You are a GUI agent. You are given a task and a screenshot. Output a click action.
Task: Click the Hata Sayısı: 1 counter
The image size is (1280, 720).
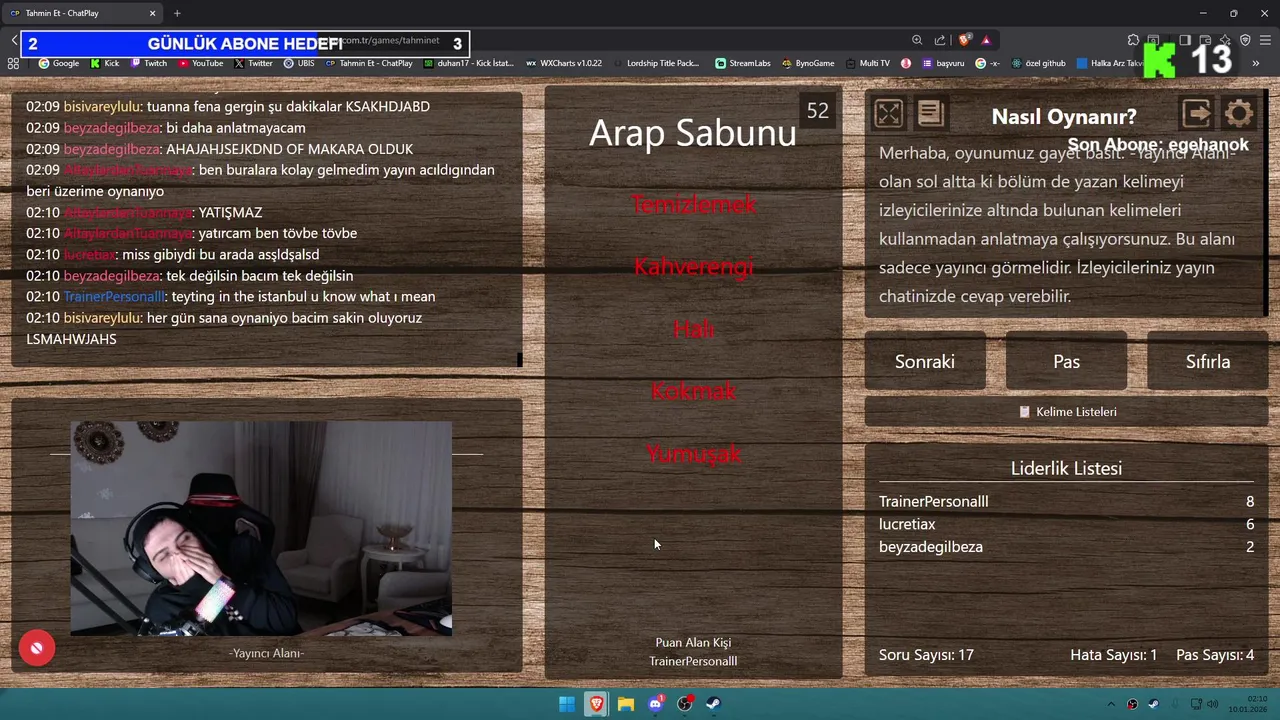1113,655
